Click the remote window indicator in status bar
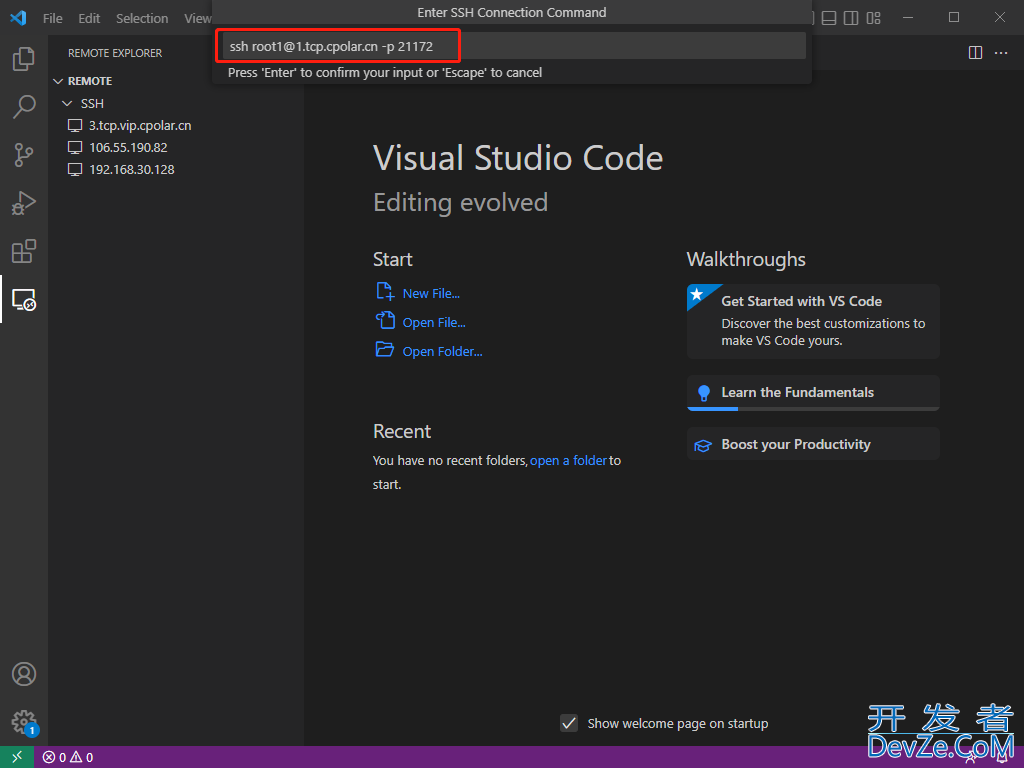 pos(17,757)
